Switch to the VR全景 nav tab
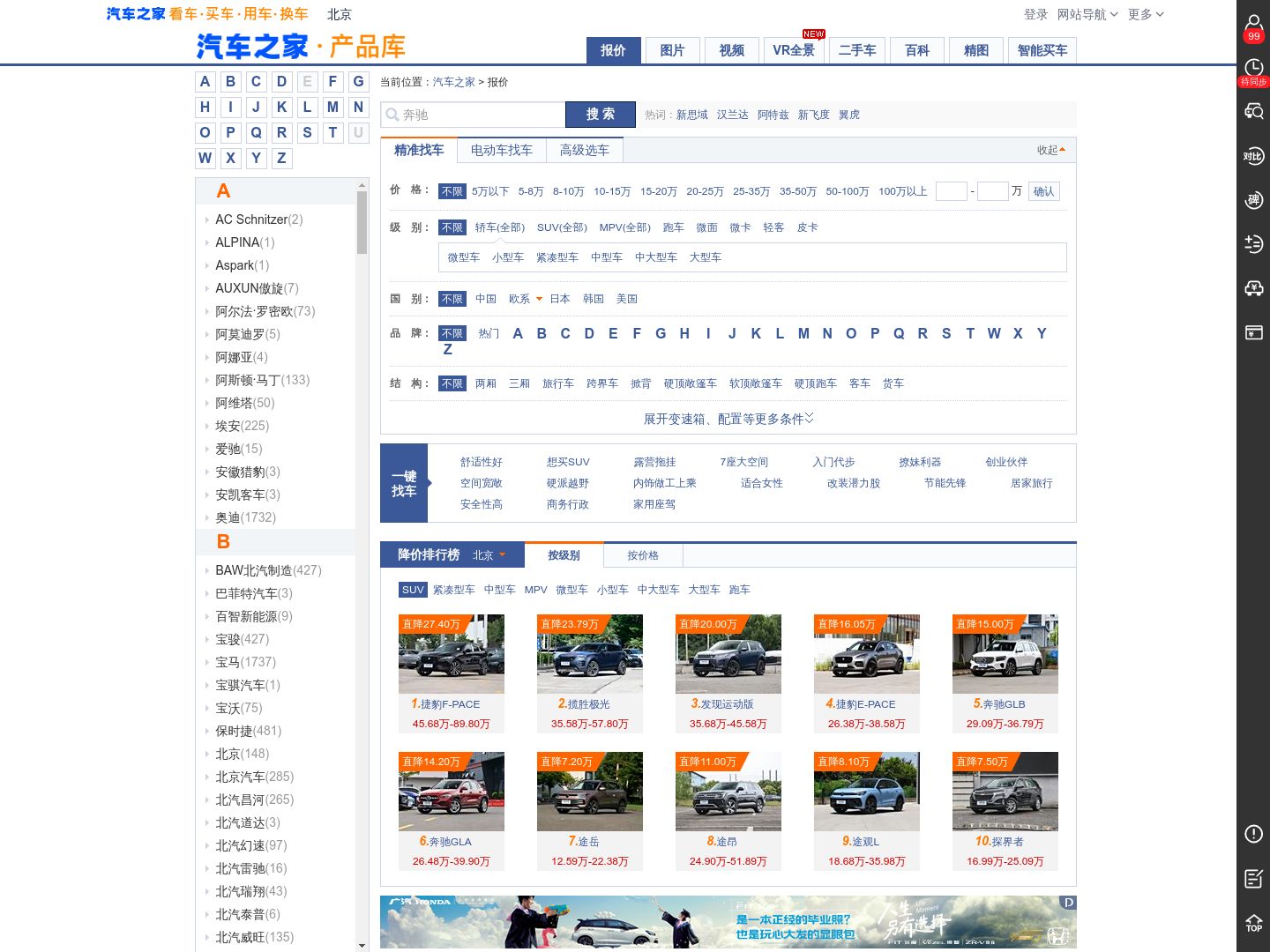The image size is (1270, 952). pos(794,51)
